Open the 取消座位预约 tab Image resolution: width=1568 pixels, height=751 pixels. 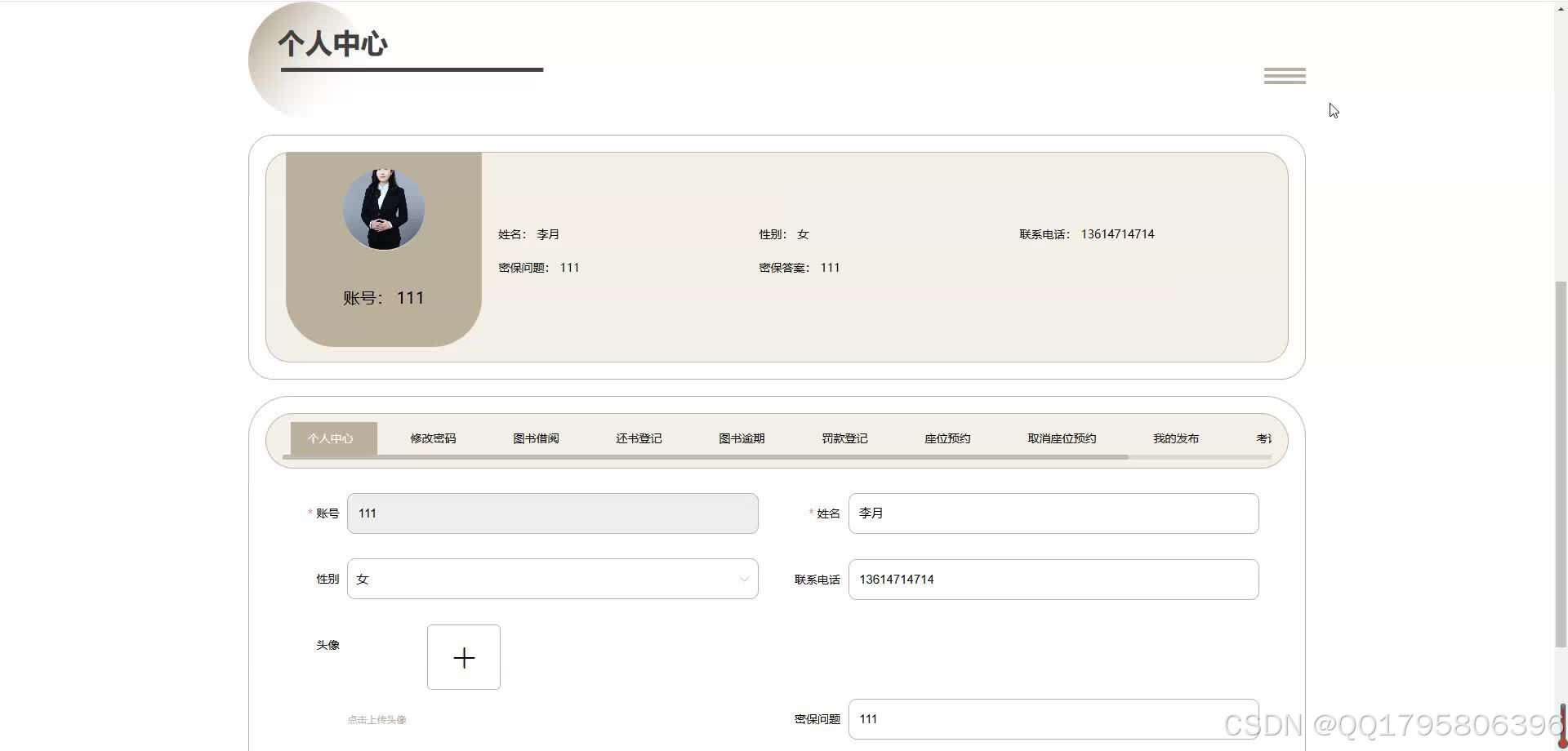pos(1061,438)
